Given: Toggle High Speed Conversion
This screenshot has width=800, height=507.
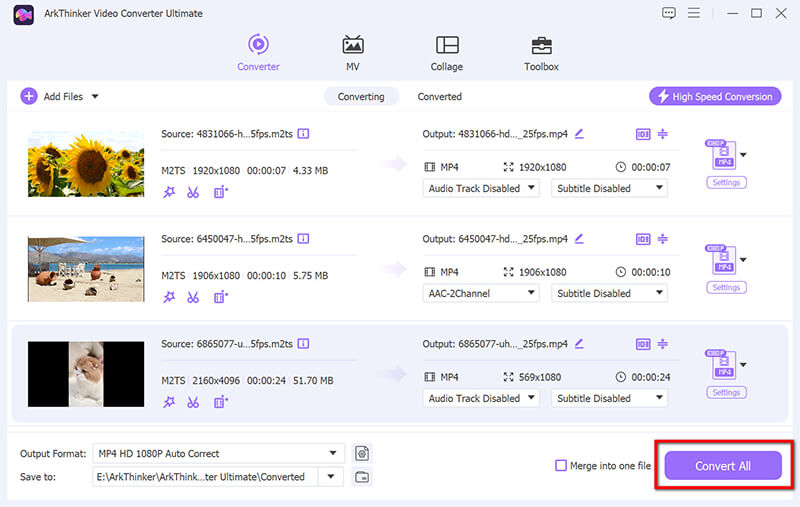Looking at the screenshot, I should click(715, 96).
